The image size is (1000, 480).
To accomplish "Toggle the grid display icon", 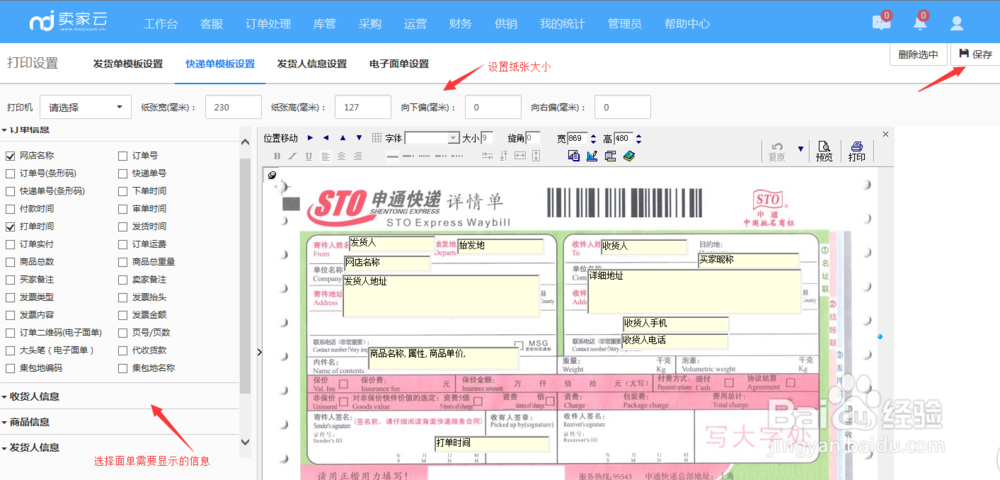I will coord(376,138).
